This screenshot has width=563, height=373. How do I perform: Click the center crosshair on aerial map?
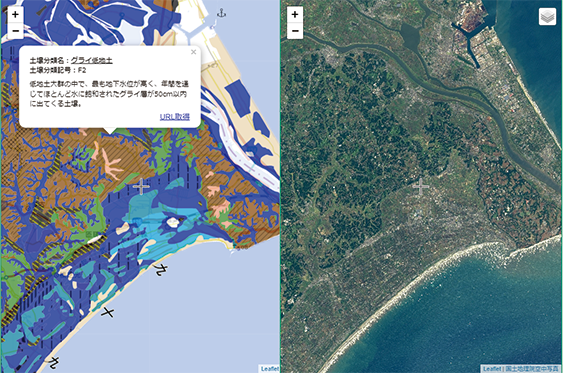point(420,186)
